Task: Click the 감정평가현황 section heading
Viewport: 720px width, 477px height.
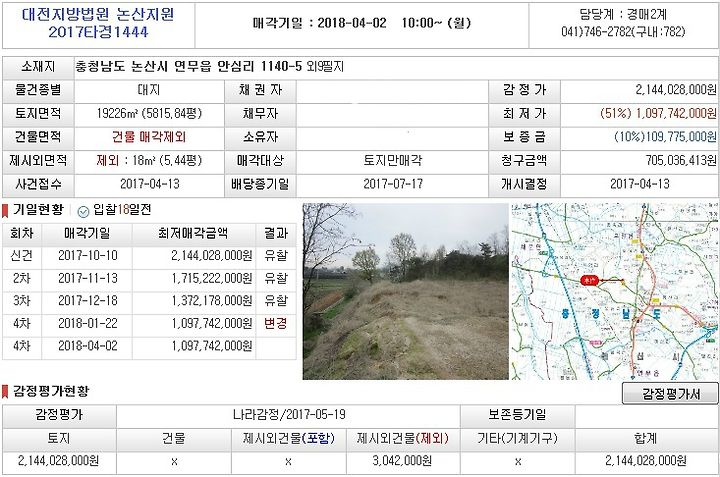Action: point(51,391)
